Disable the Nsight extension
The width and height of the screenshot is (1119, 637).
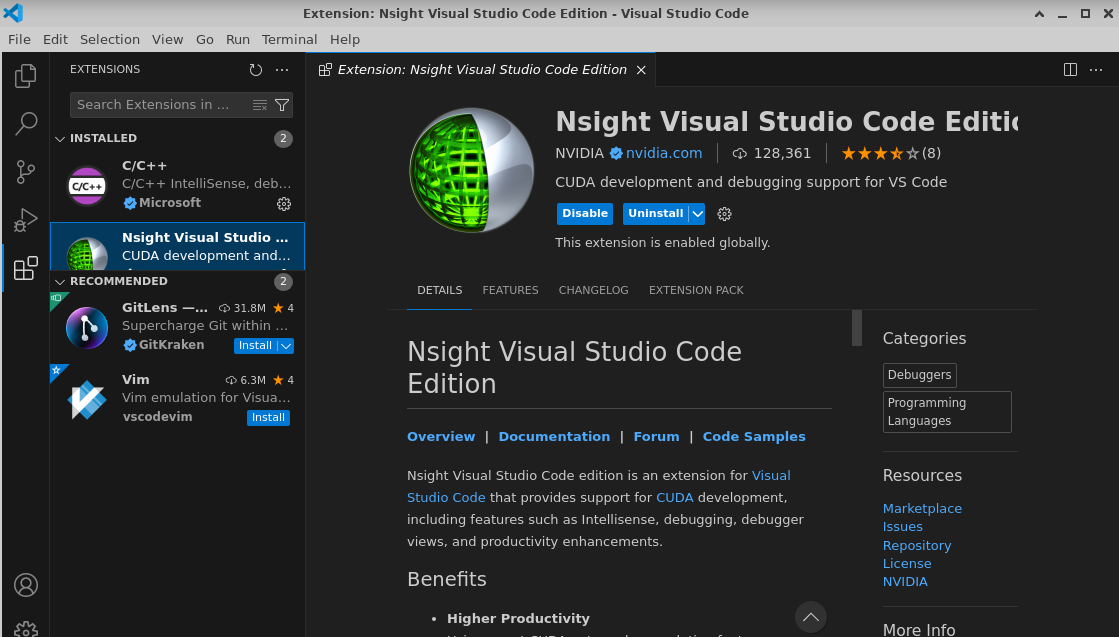point(585,213)
